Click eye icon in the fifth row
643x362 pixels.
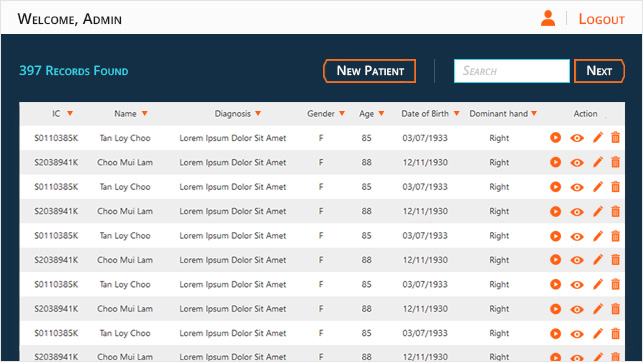click(x=577, y=237)
